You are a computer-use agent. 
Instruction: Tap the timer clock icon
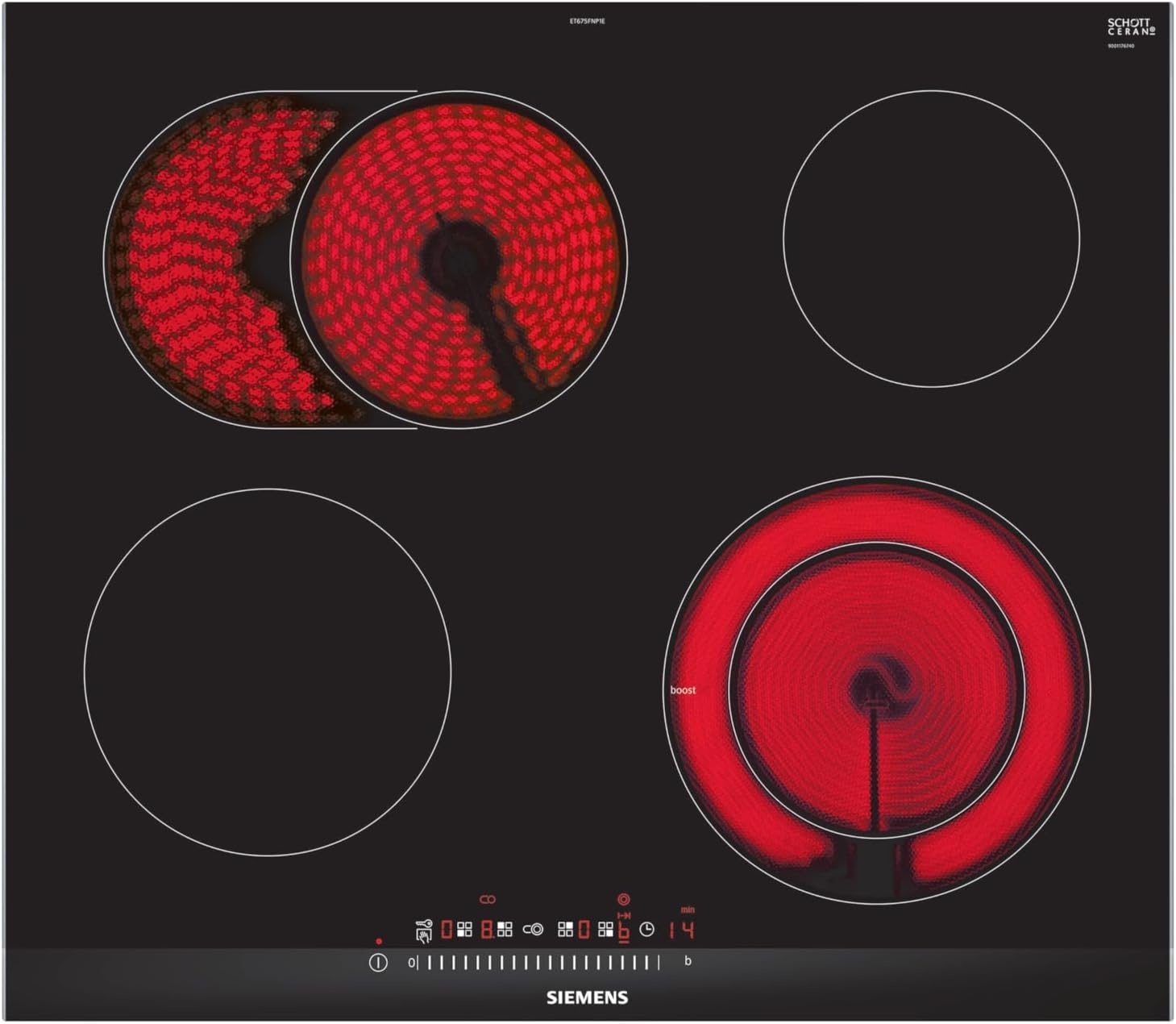tap(646, 930)
